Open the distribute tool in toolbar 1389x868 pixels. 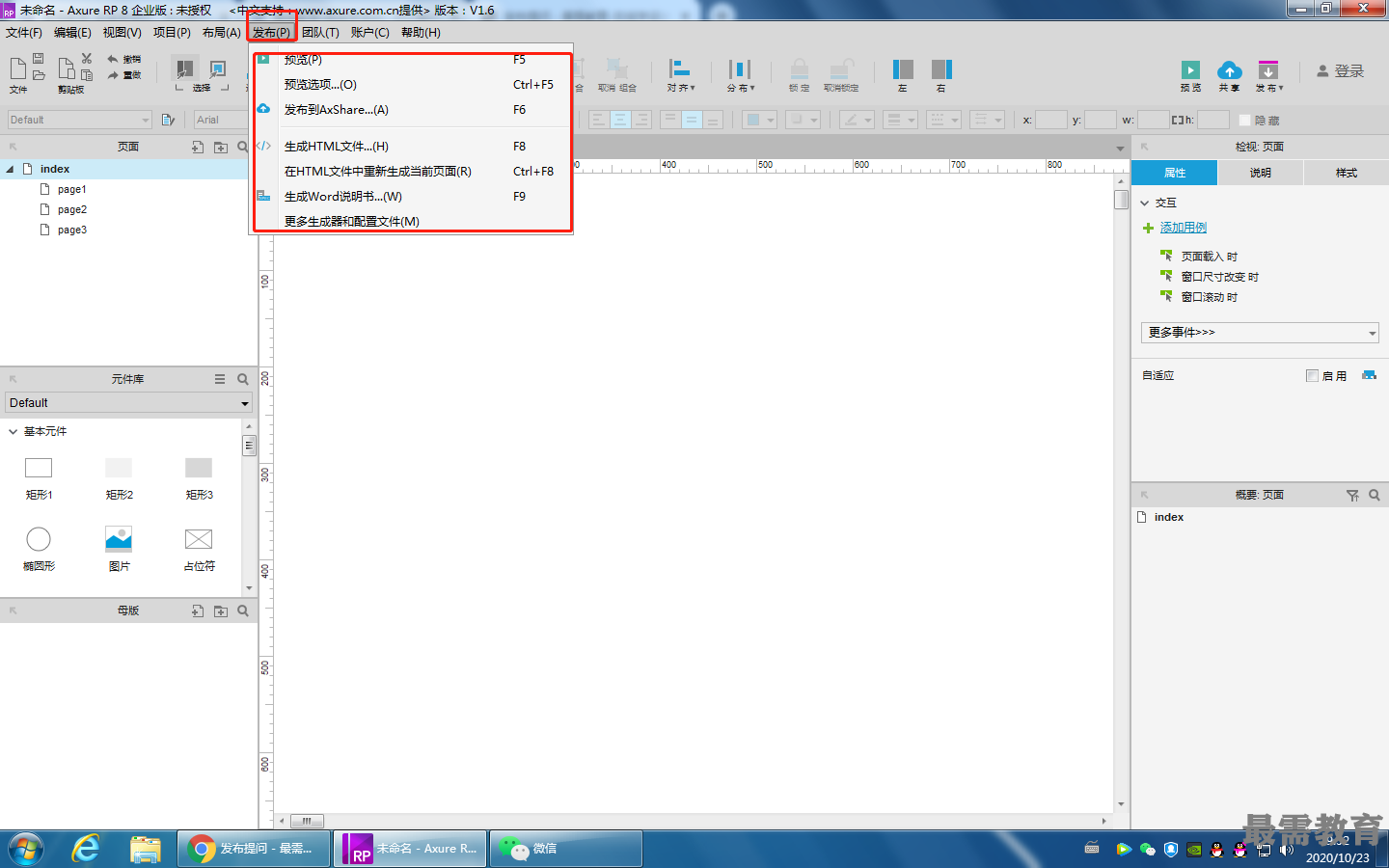tap(740, 68)
